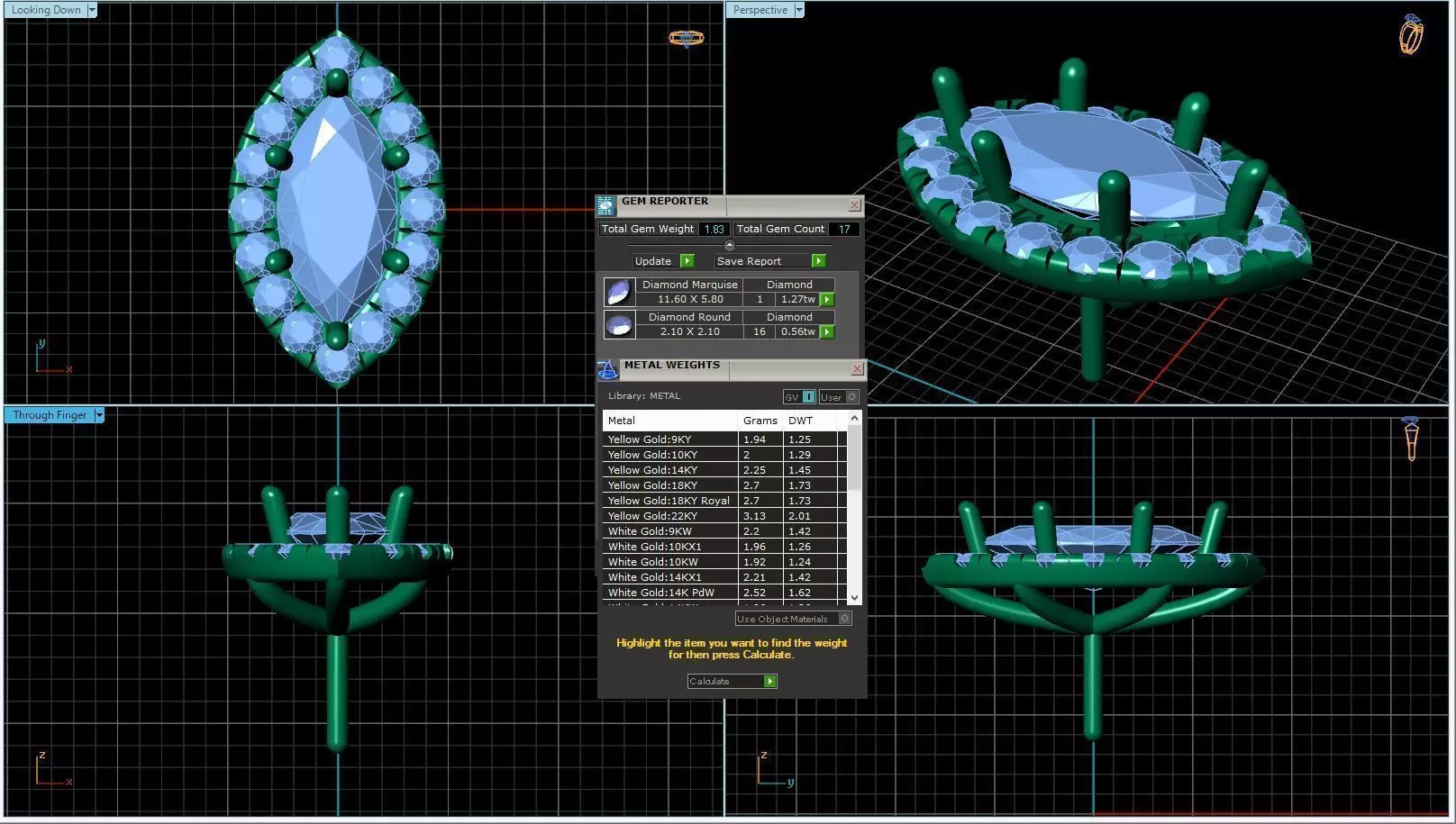Open the Looking Down viewport dropdown
Image resolution: width=1456 pixels, height=824 pixels.
click(91, 10)
